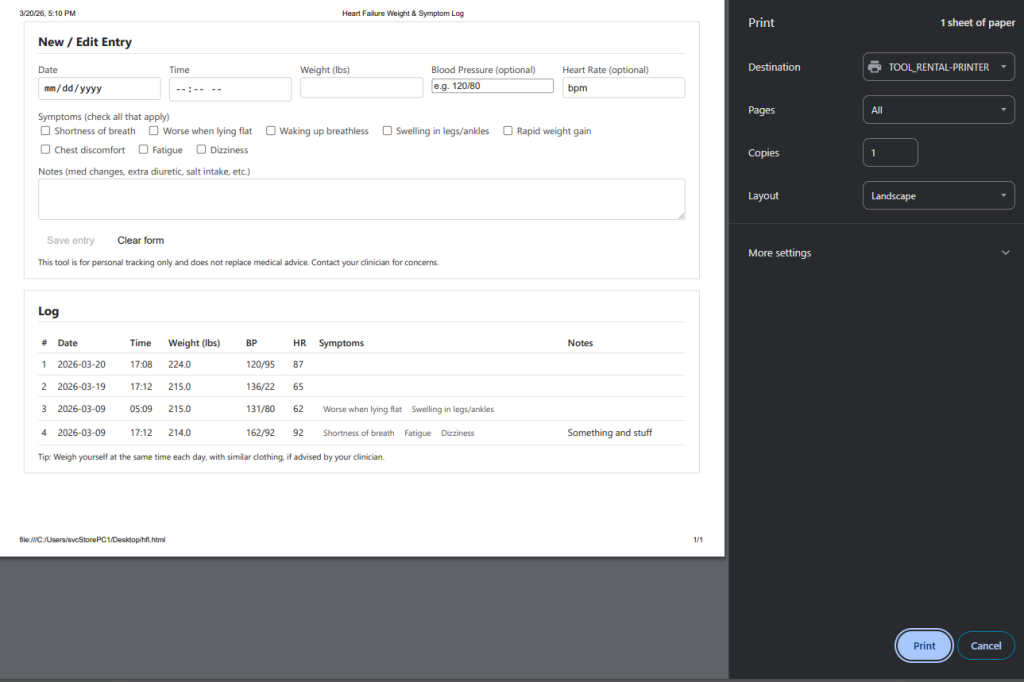This screenshot has width=1024, height=682.
Task: Check Shortness of breath symptom box
Action: pyautogui.click(x=46, y=131)
